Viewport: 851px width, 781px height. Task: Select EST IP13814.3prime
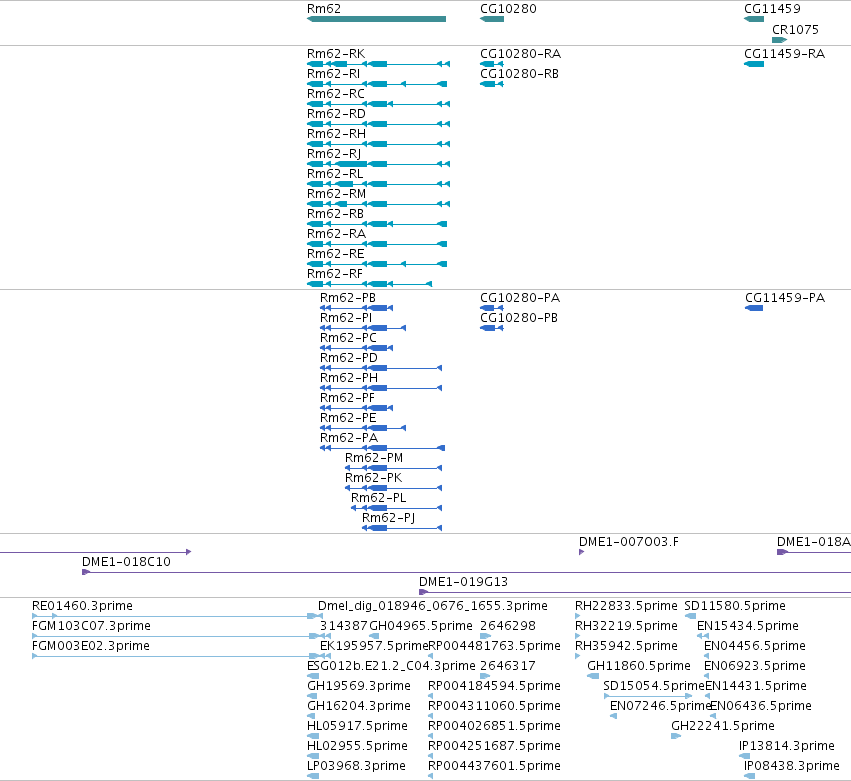point(745,756)
